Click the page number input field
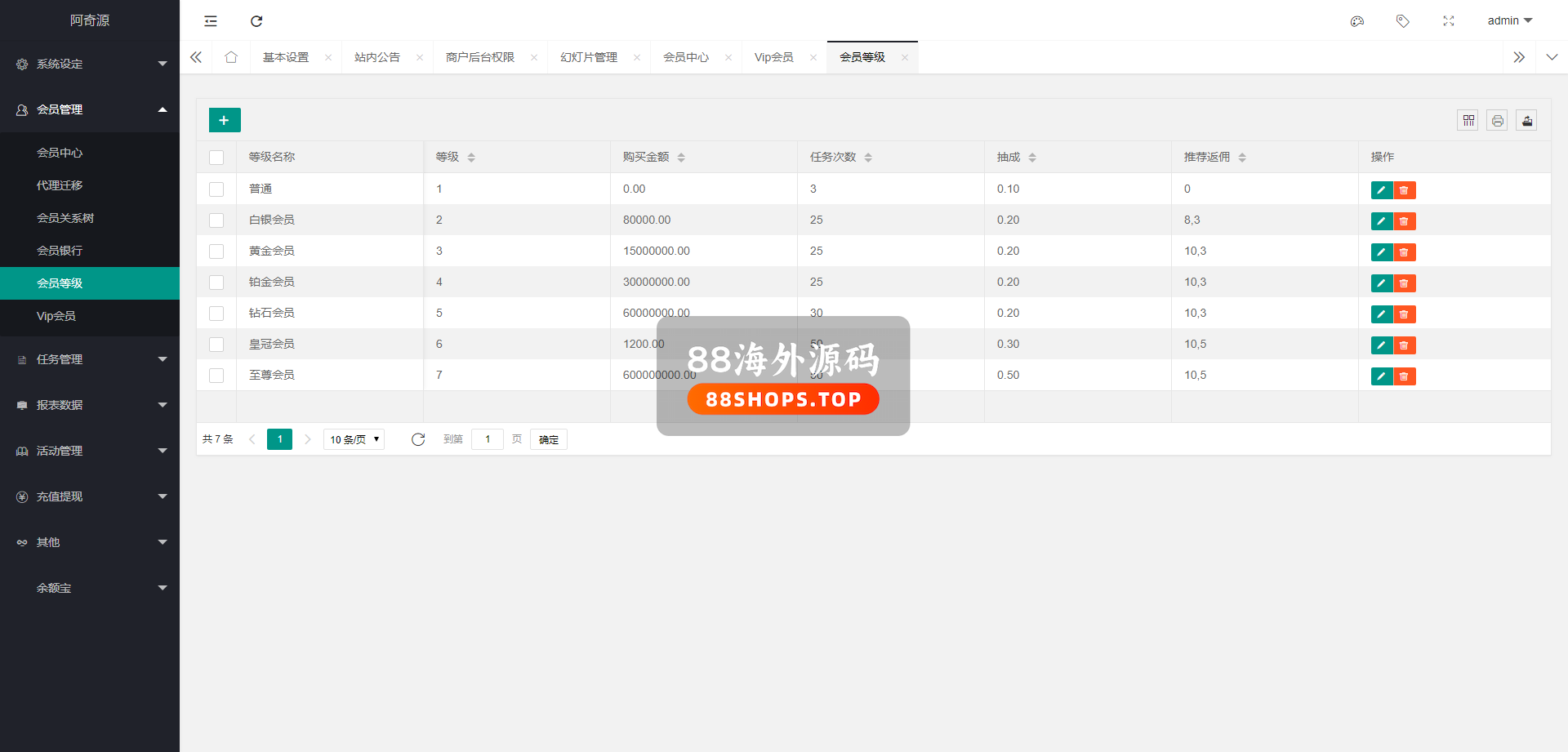 click(x=488, y=439)
